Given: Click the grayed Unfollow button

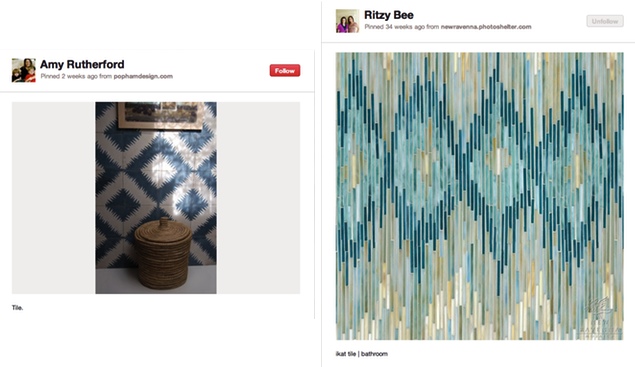Looking at the screenshot, I should (x=605, y=21).
